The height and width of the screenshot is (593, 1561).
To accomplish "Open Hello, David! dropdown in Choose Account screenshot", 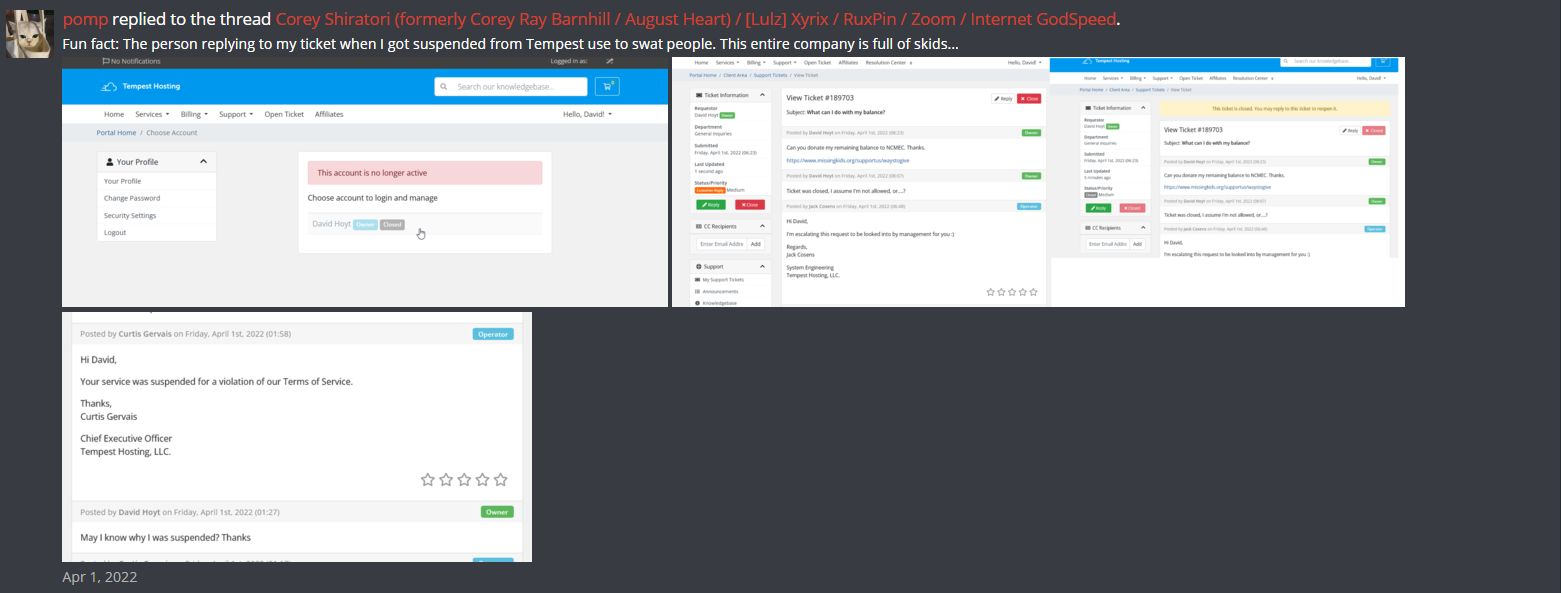I will pyautogui.click(x=588, y=114).
